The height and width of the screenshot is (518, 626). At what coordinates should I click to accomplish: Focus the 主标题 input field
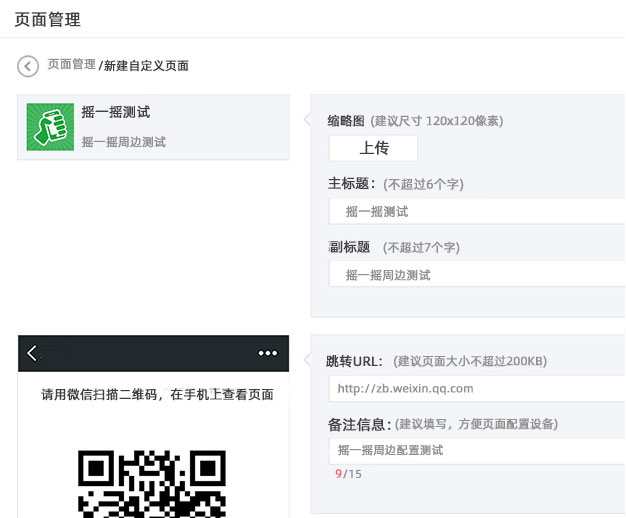click(477, 211)
